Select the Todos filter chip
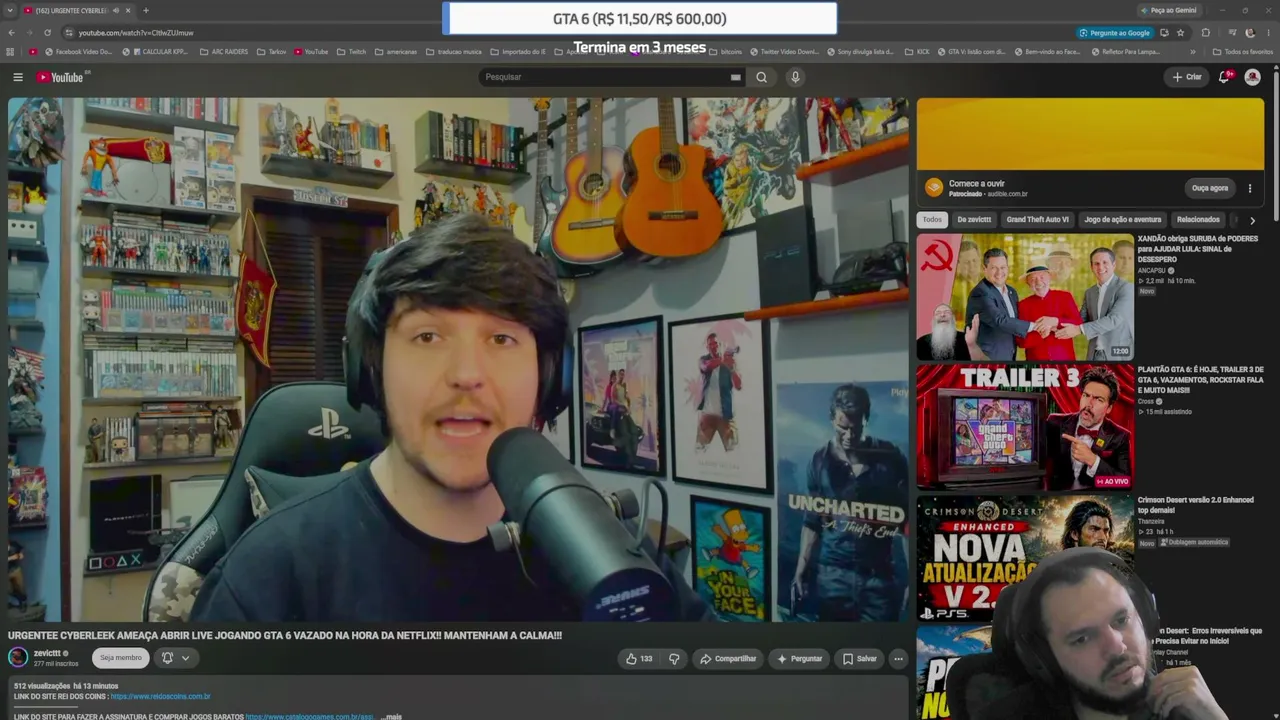The width and height of the screenshot is (1280, 720). [x=932, y=220]
